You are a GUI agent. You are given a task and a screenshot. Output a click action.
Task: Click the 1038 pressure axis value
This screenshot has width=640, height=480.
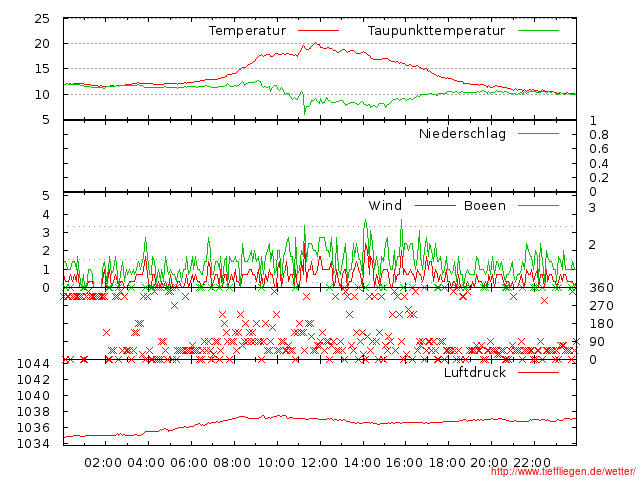pos(33,411)
